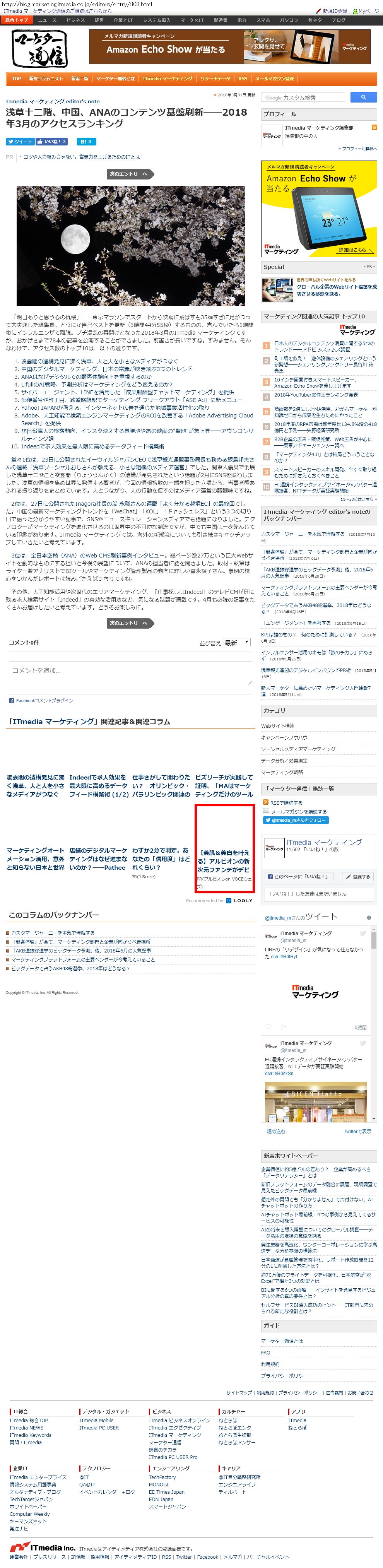Click the 新着一覧 item in the orange menu
Viewport: 383px width, 1568px height.
pos(80,79)
